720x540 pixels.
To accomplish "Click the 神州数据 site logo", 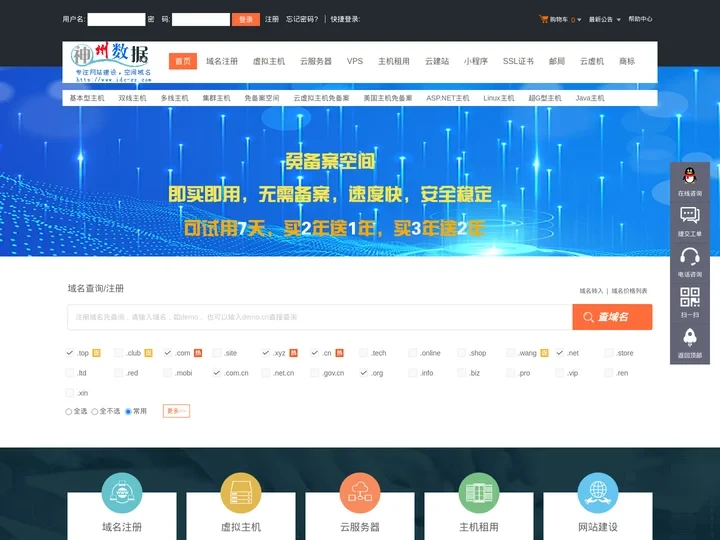I will (x=111, y=62).
